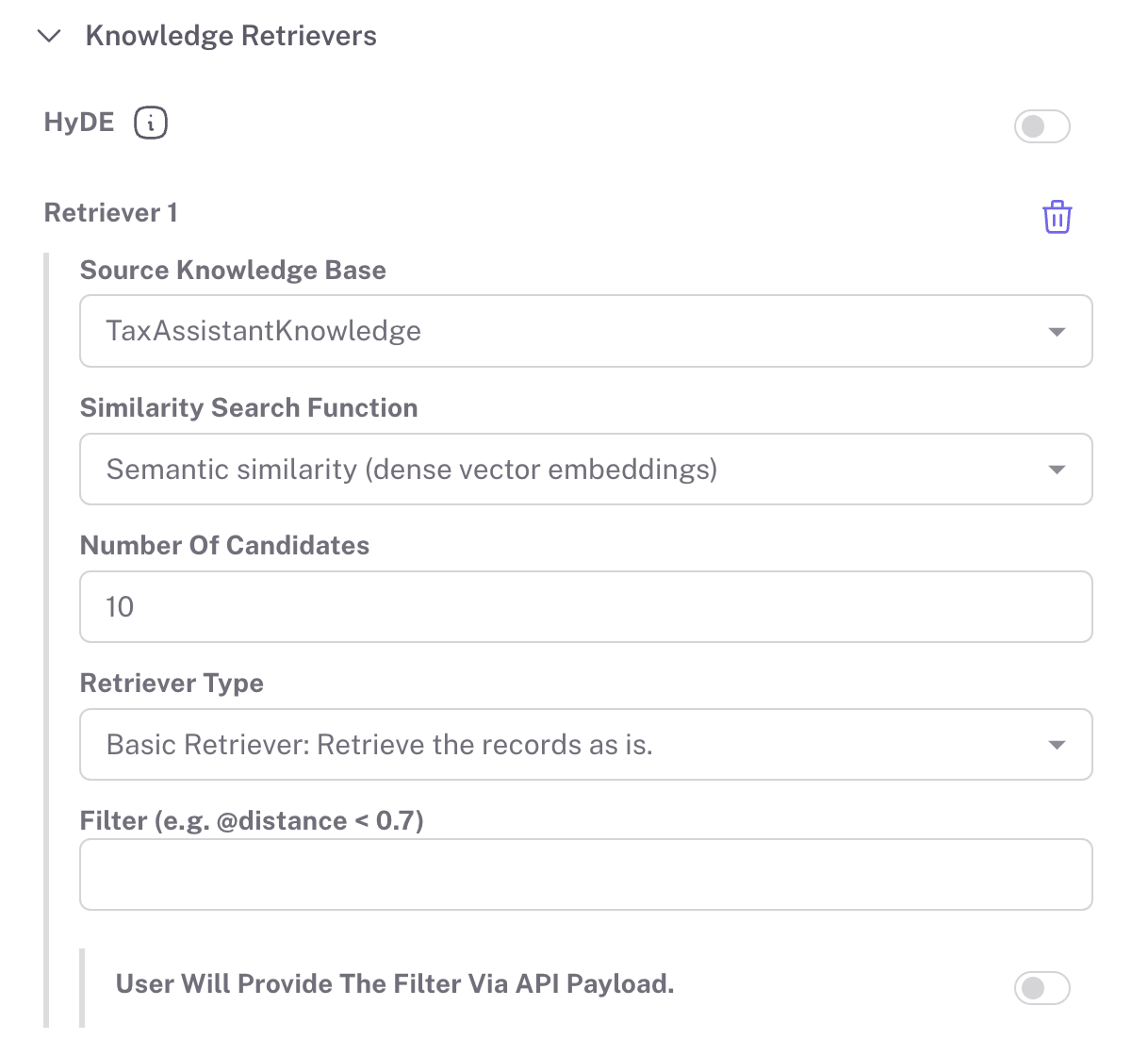The width and height of the screenshot is (1148, 1039).
Task: Click the HyDE label text
Action: (x=79, y=123)
